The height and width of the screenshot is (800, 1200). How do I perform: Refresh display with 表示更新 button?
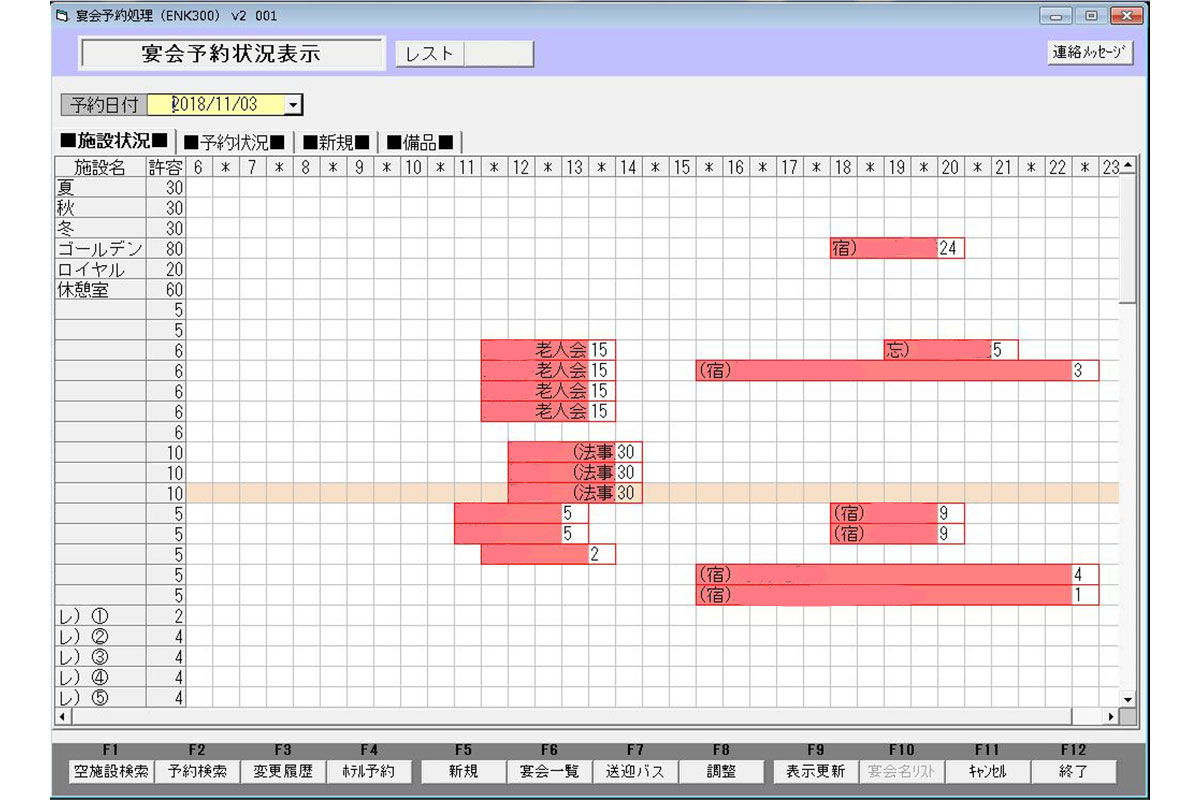coord(815,771)
